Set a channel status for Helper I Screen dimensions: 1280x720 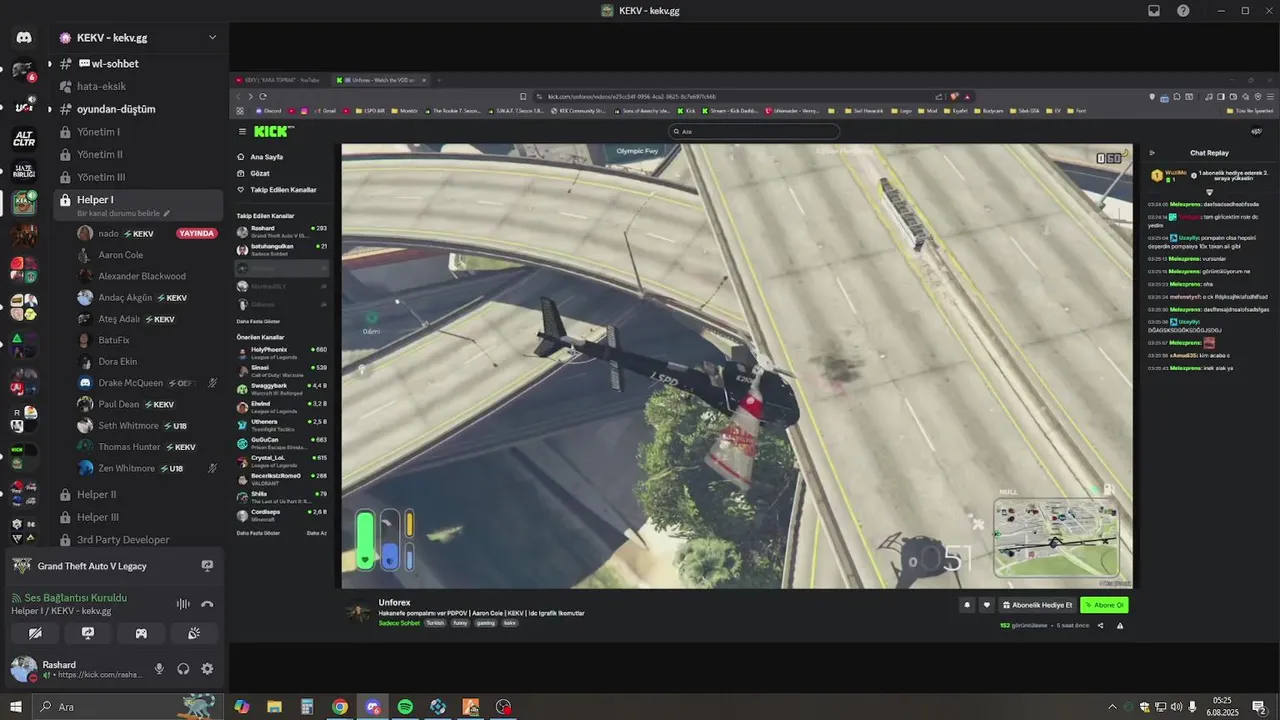[125, 213]
